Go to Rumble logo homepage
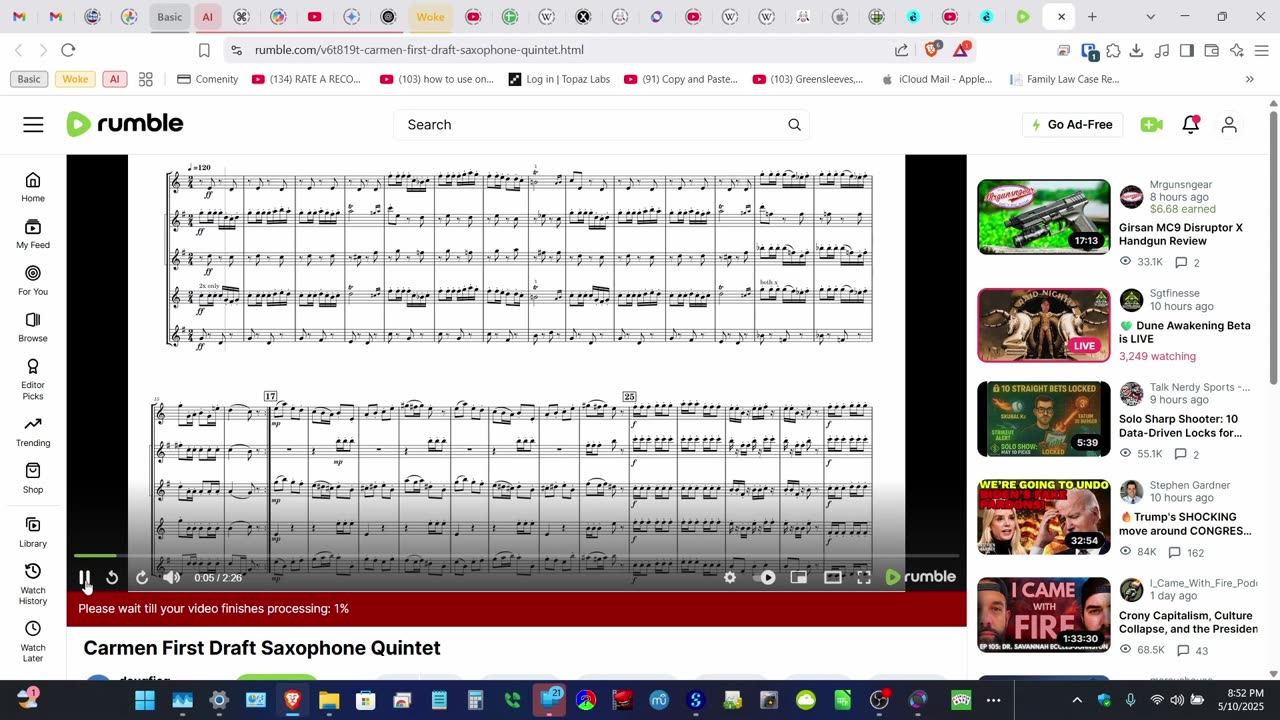The height and width of the screenshot is (720, 1280). pyautogui.click(x=125, y=124)
